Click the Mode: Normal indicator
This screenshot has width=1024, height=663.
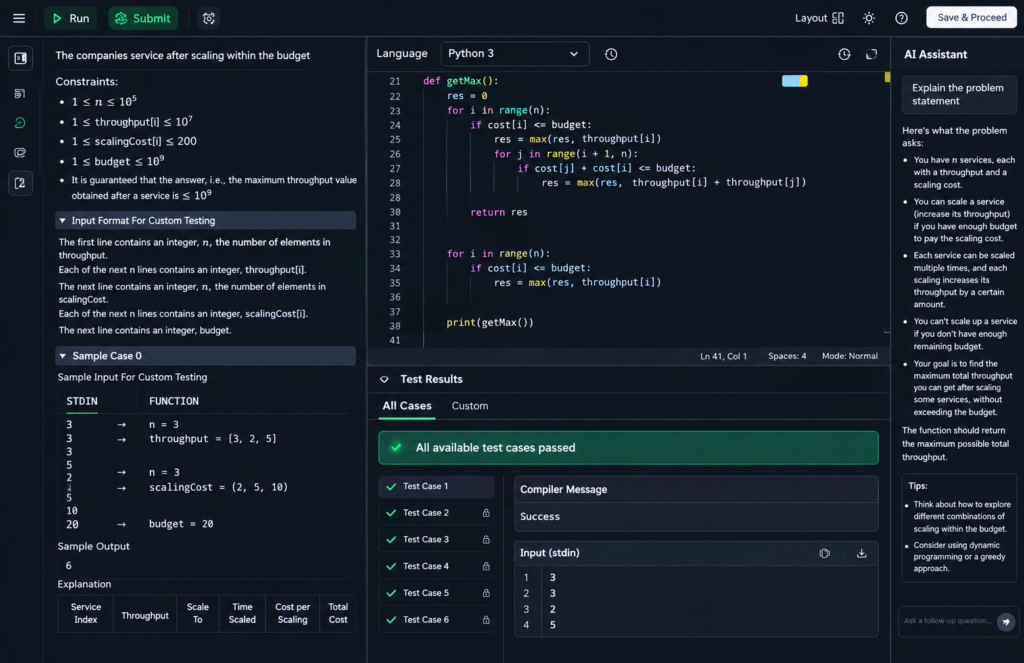tap(850, 357)
